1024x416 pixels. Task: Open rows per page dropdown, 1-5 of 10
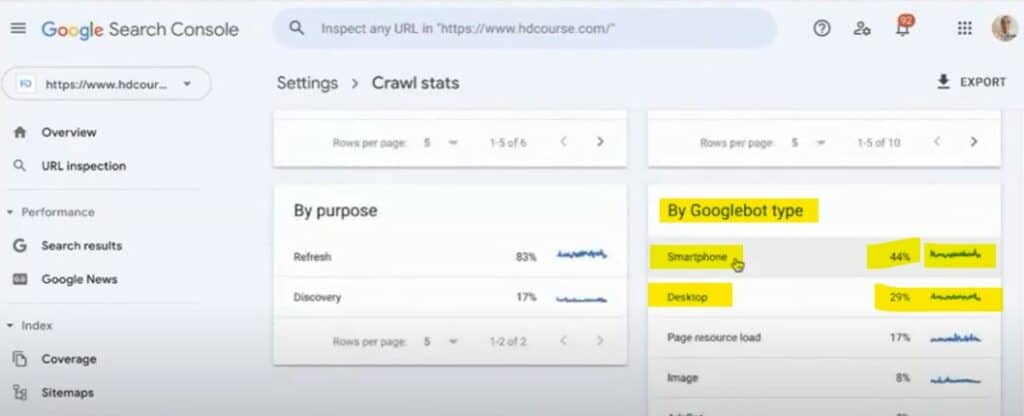(x=808, y=142)
